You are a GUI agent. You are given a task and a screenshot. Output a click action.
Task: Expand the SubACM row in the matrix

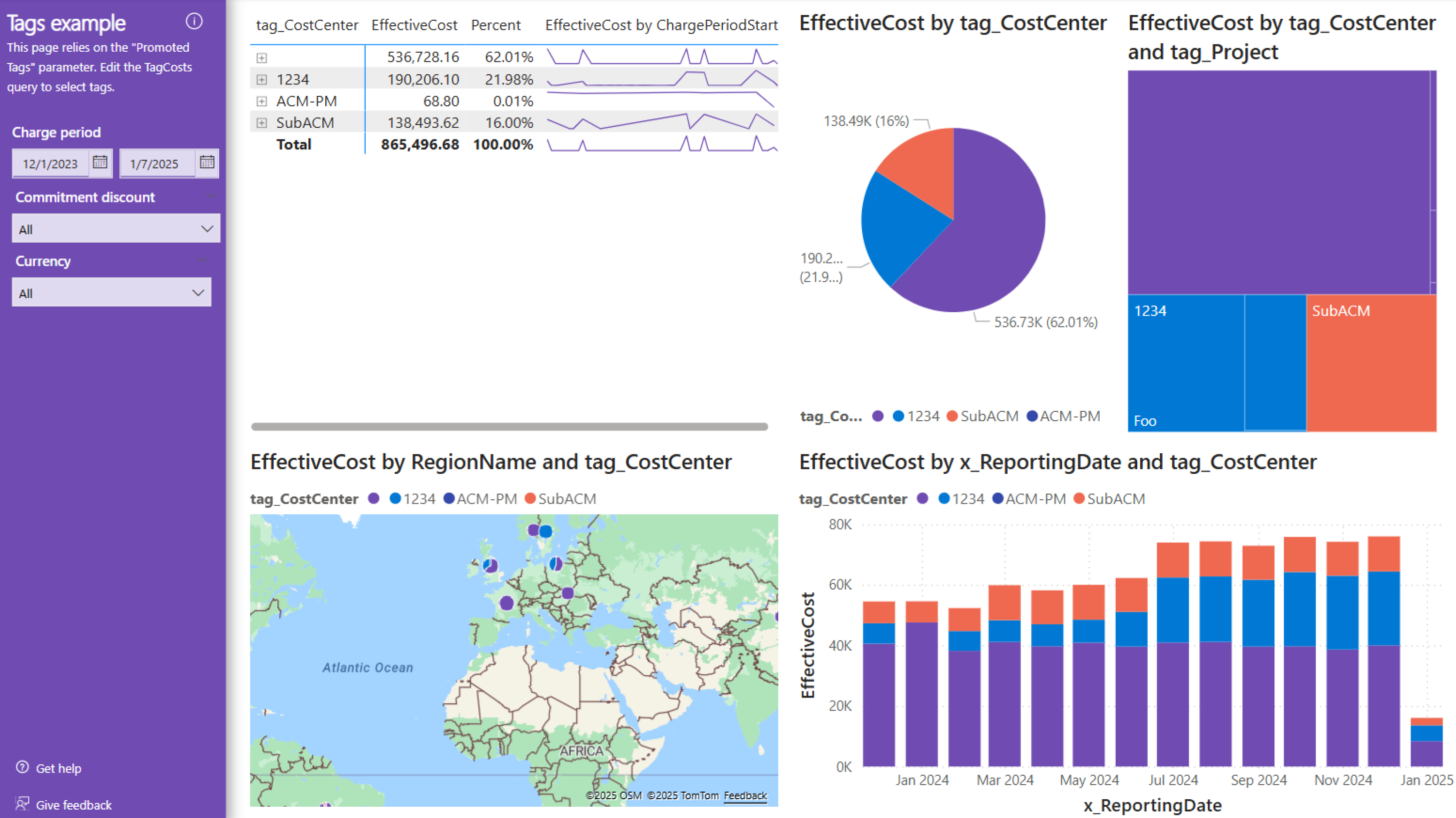(x=262, y=122)
